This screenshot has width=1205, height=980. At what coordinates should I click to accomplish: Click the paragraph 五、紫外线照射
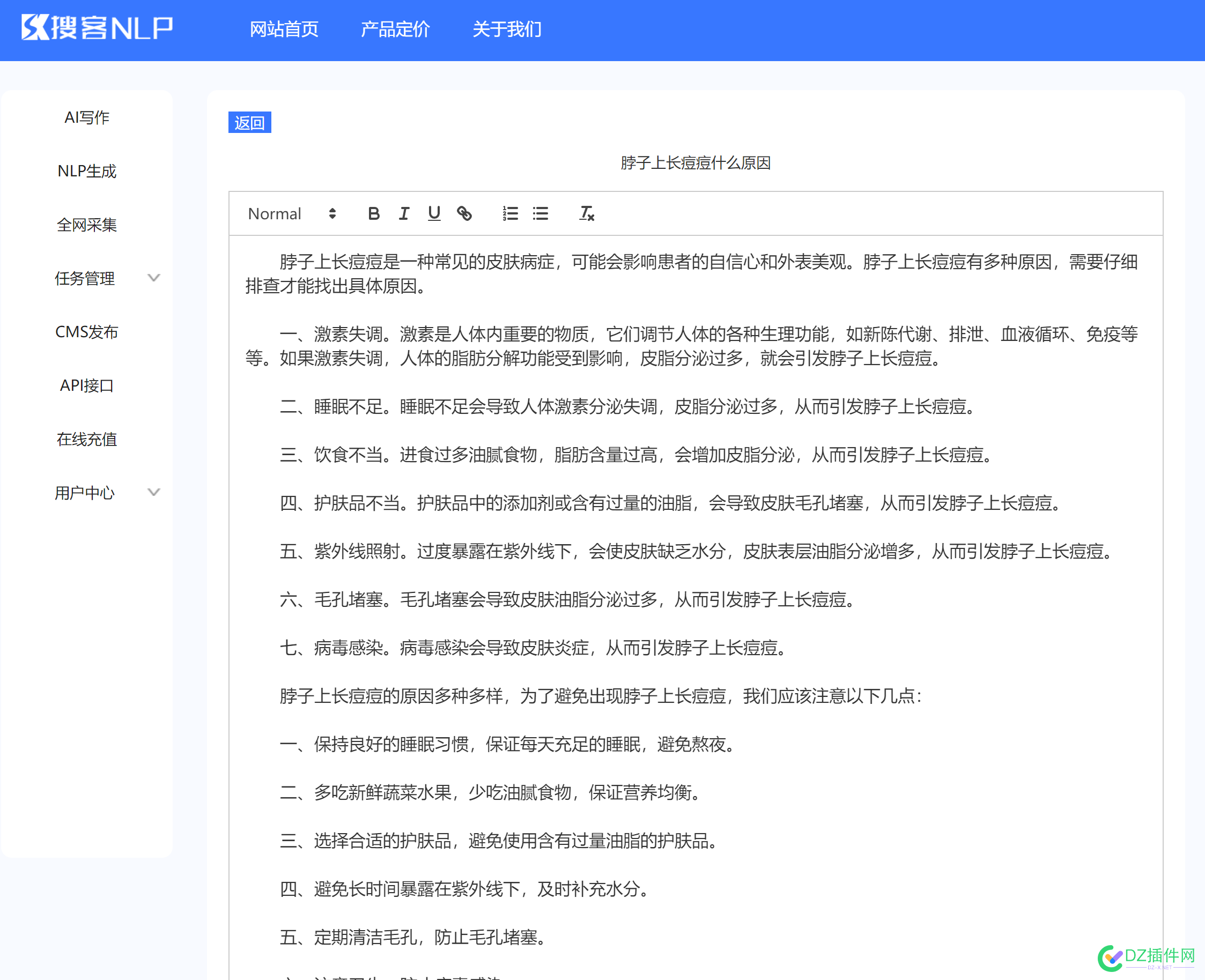tap(697, 551)
